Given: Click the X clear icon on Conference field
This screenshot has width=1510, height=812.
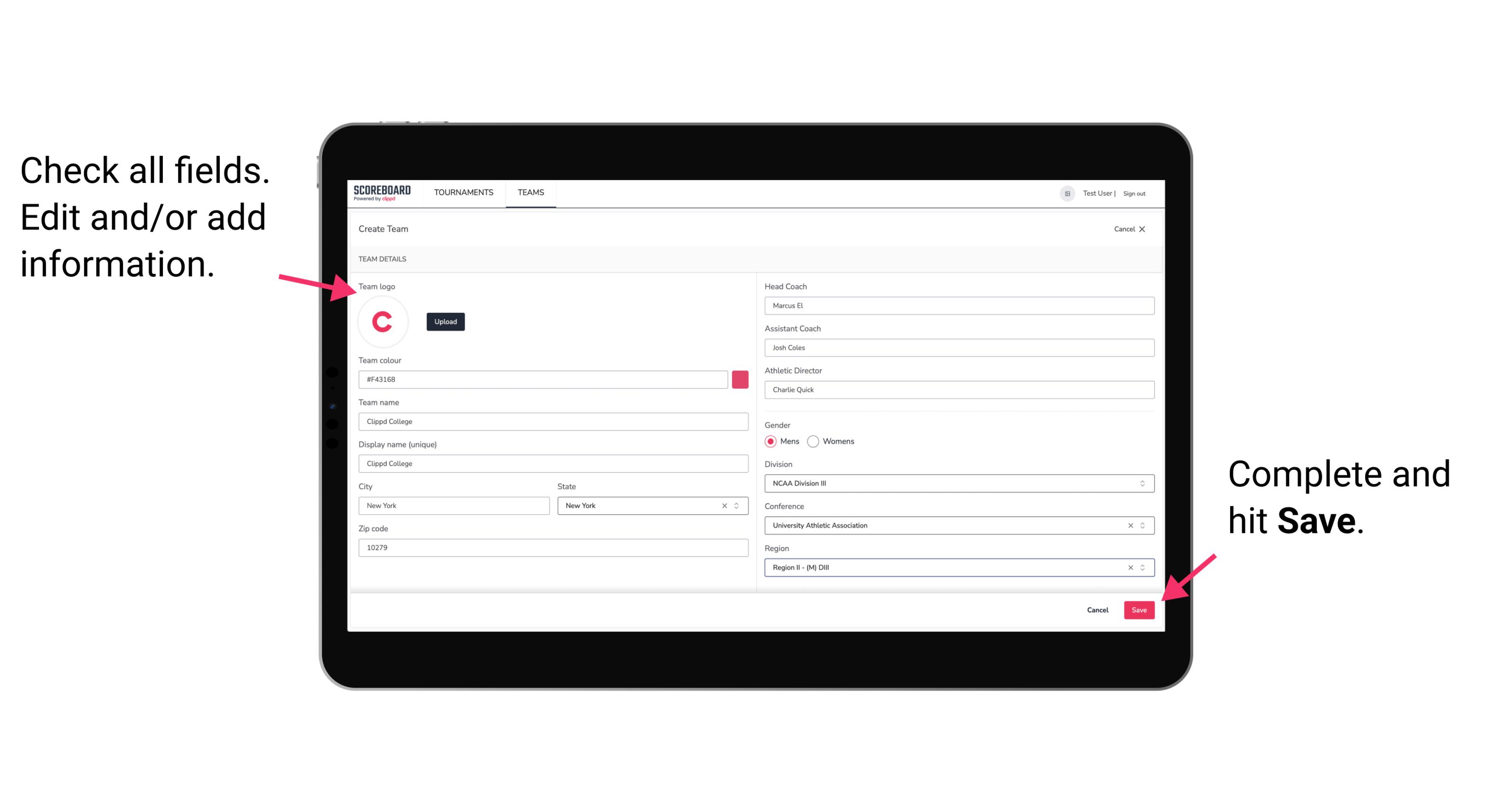Looking at the screenshot, I should click(x=1128, y=525).
